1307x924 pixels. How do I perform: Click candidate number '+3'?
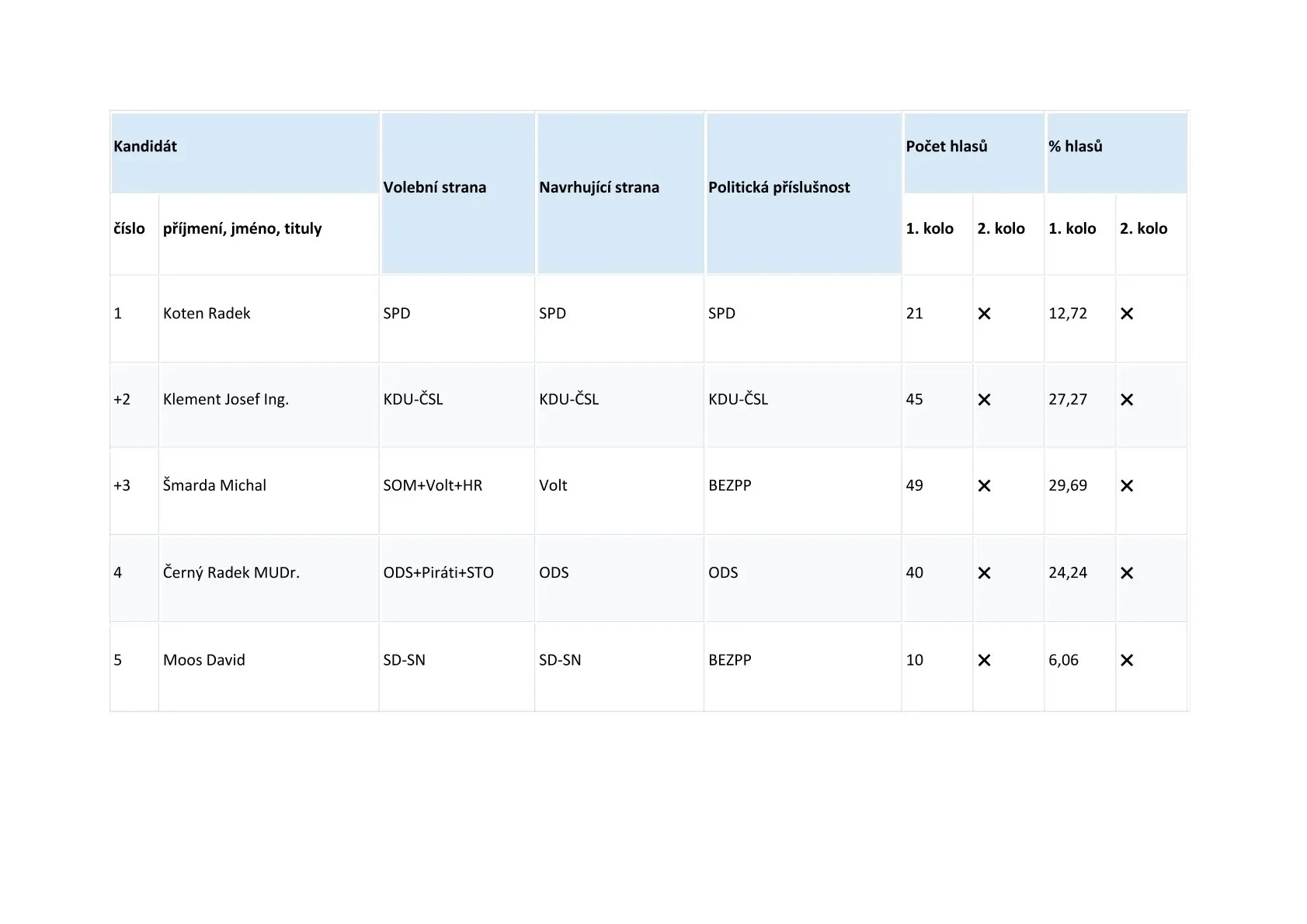click(x=122, y=485)
